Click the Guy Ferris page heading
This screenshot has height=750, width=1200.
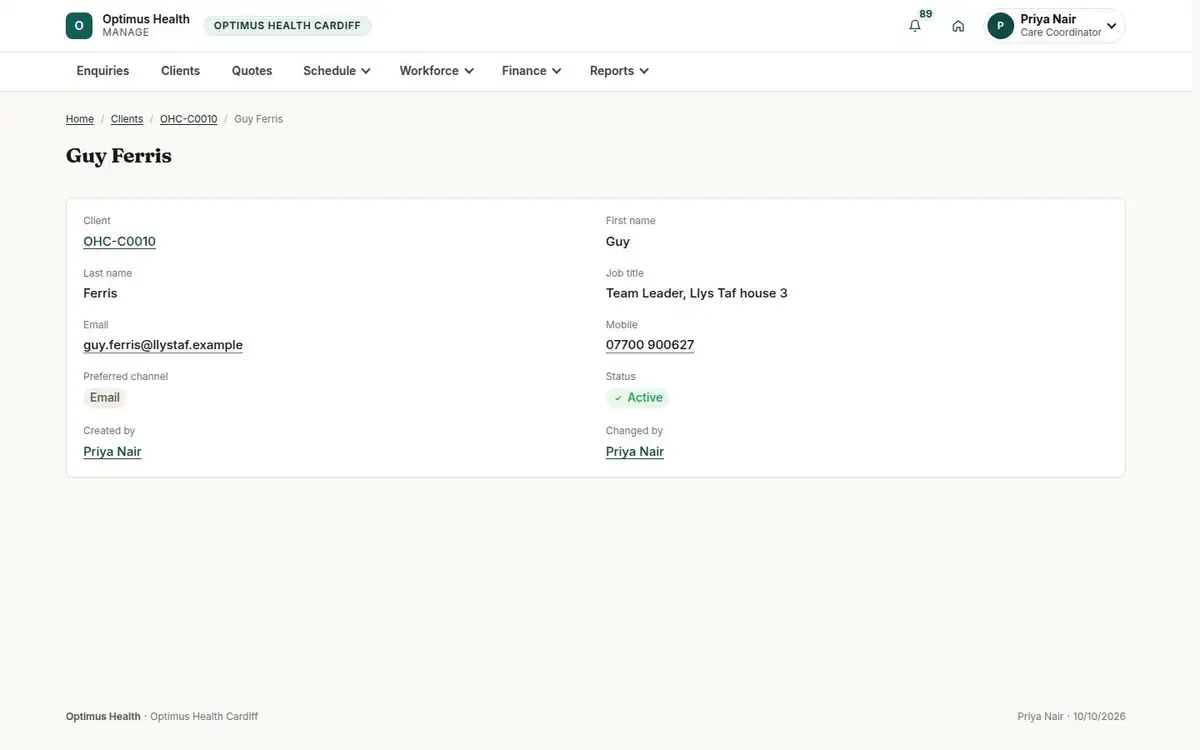[119, 156]
